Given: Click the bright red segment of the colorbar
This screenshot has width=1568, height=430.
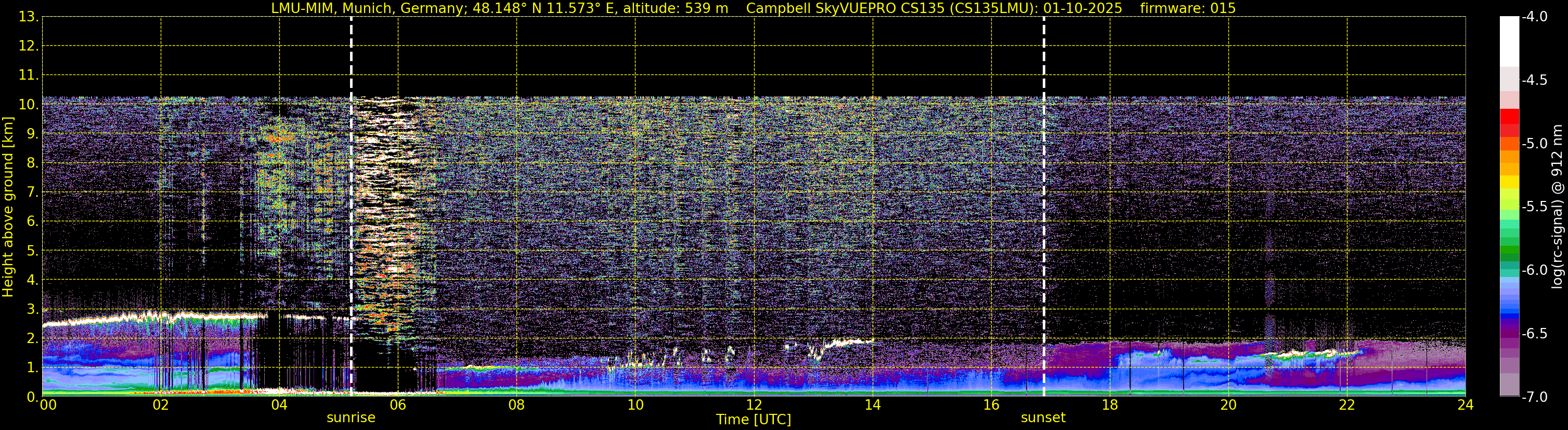Looking at the screenshot, I should pyautogui.click(x=1509, y=116).
